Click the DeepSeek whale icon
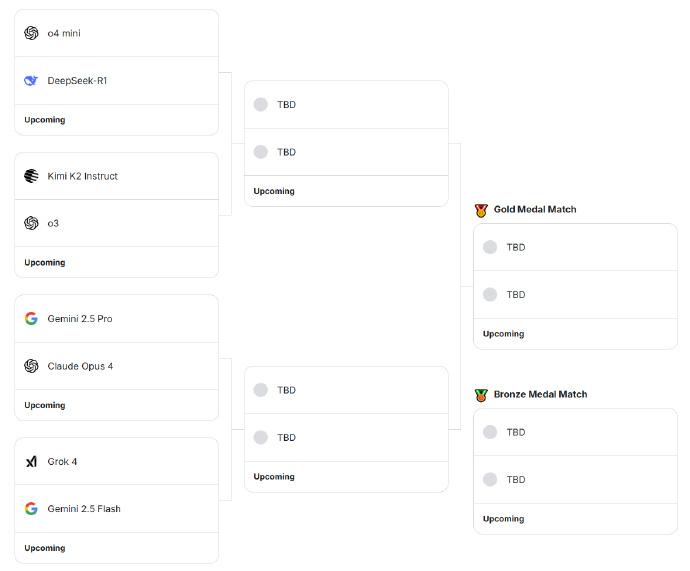Image resolution: width=690 pixels, height=571 pixels. coord(31,81)
